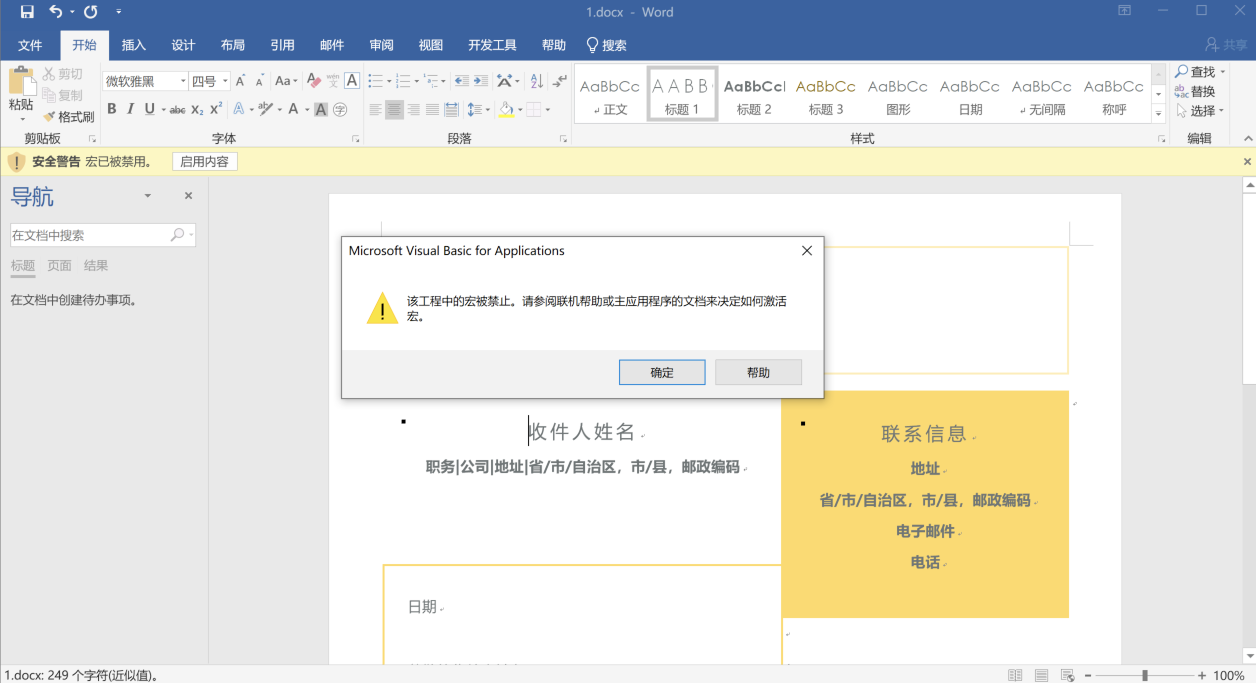Sort text with the A-Z sort icon
This screenshot has width=1256, height=683.
pyautogui.click(x=536, y=81)
